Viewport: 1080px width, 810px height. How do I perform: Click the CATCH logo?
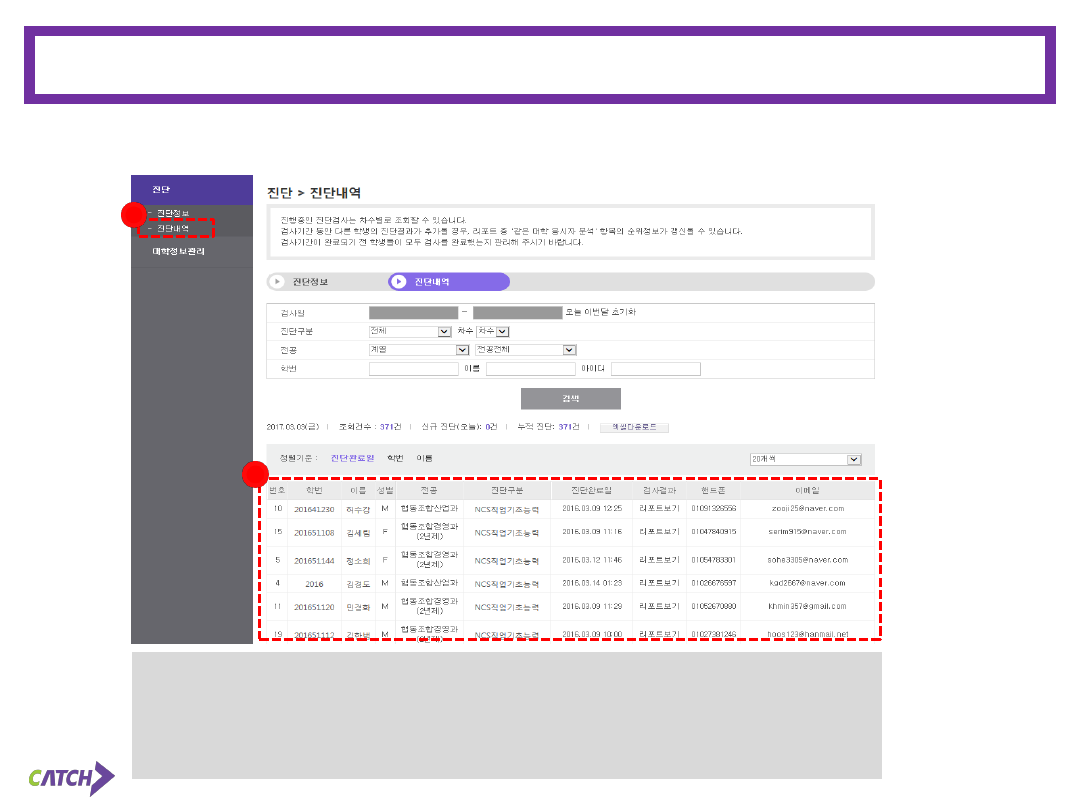tap(72, 777)
